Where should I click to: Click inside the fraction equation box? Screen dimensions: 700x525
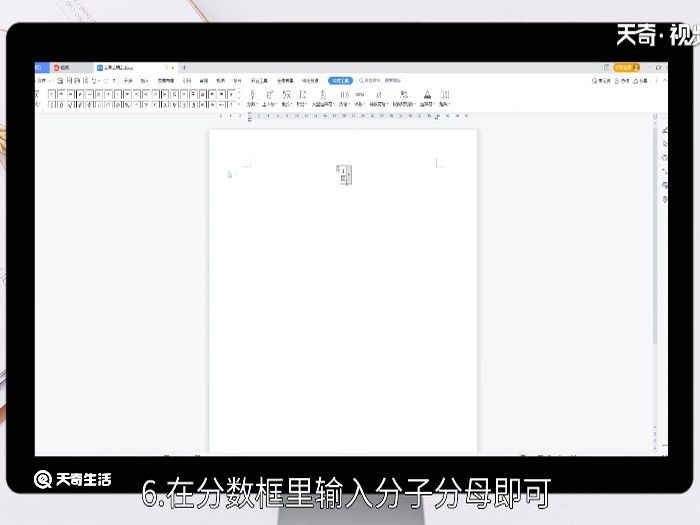pyautogui.click(x=344, y=175)
